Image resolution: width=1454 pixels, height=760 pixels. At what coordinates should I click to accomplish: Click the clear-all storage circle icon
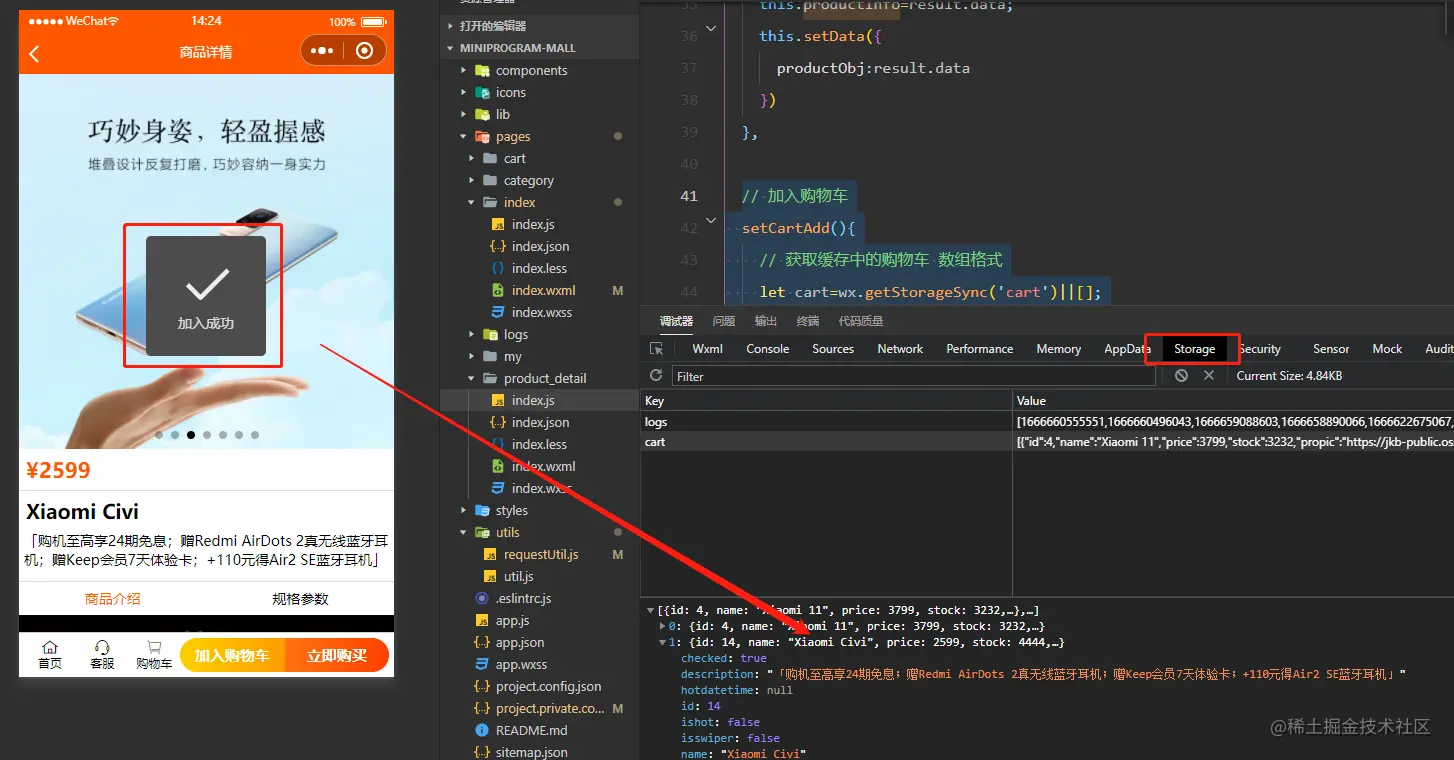[1182, 375]
